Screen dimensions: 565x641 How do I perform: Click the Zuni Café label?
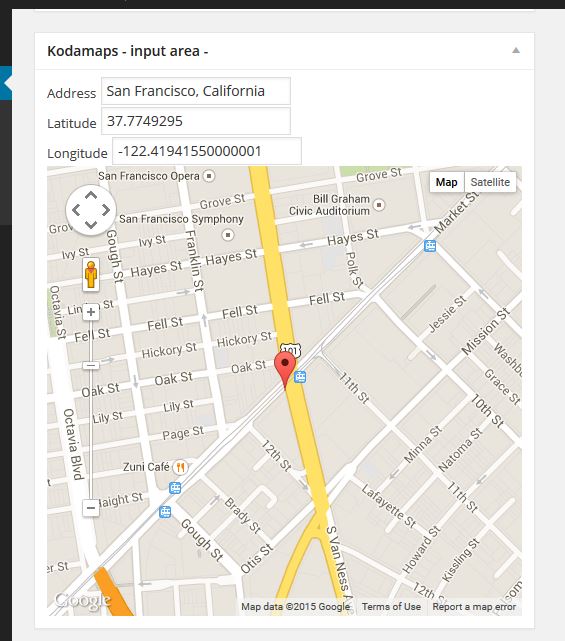click(146, 467)
